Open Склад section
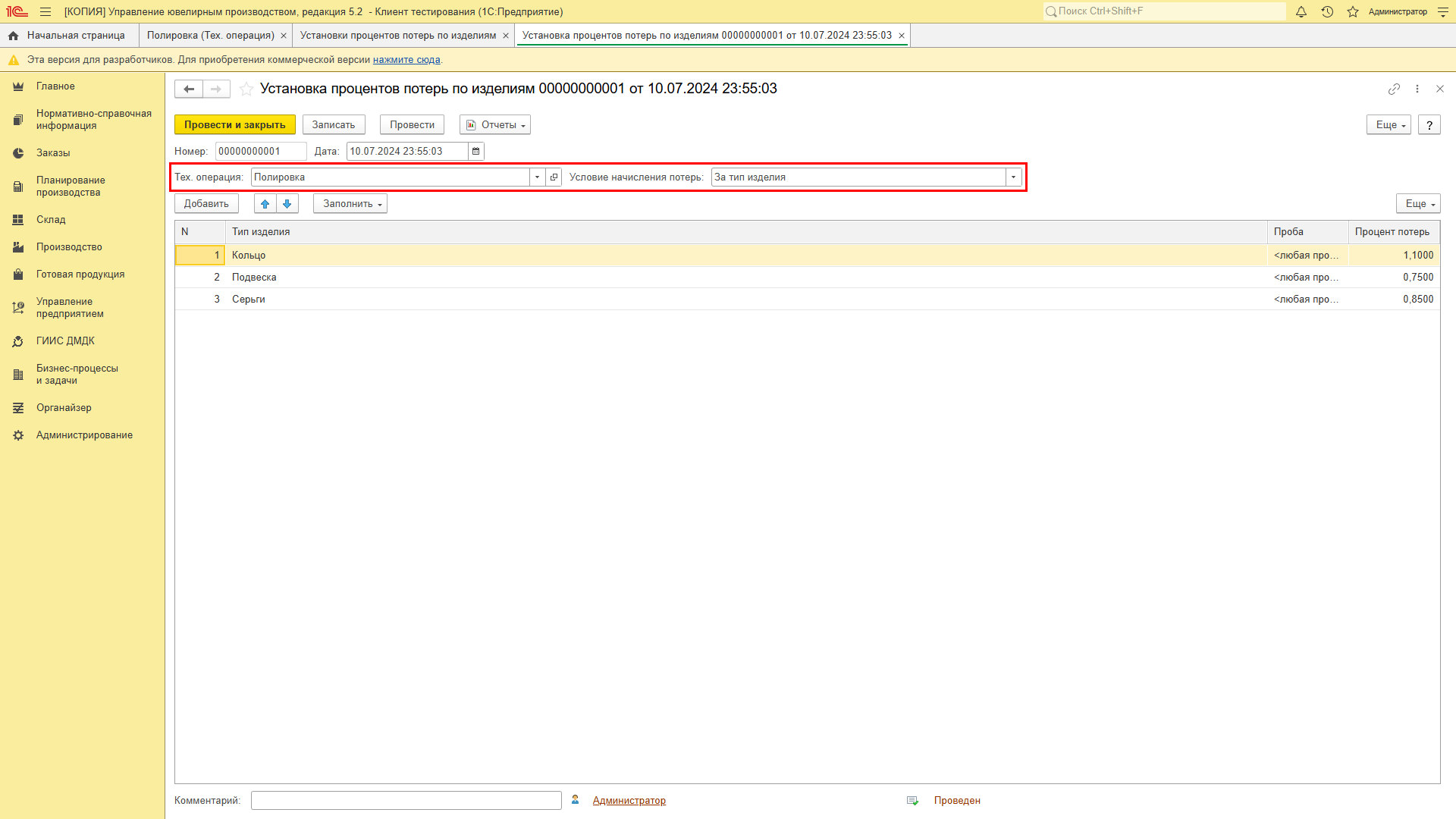Screen dimensions: 1456x819 point(51,220)
